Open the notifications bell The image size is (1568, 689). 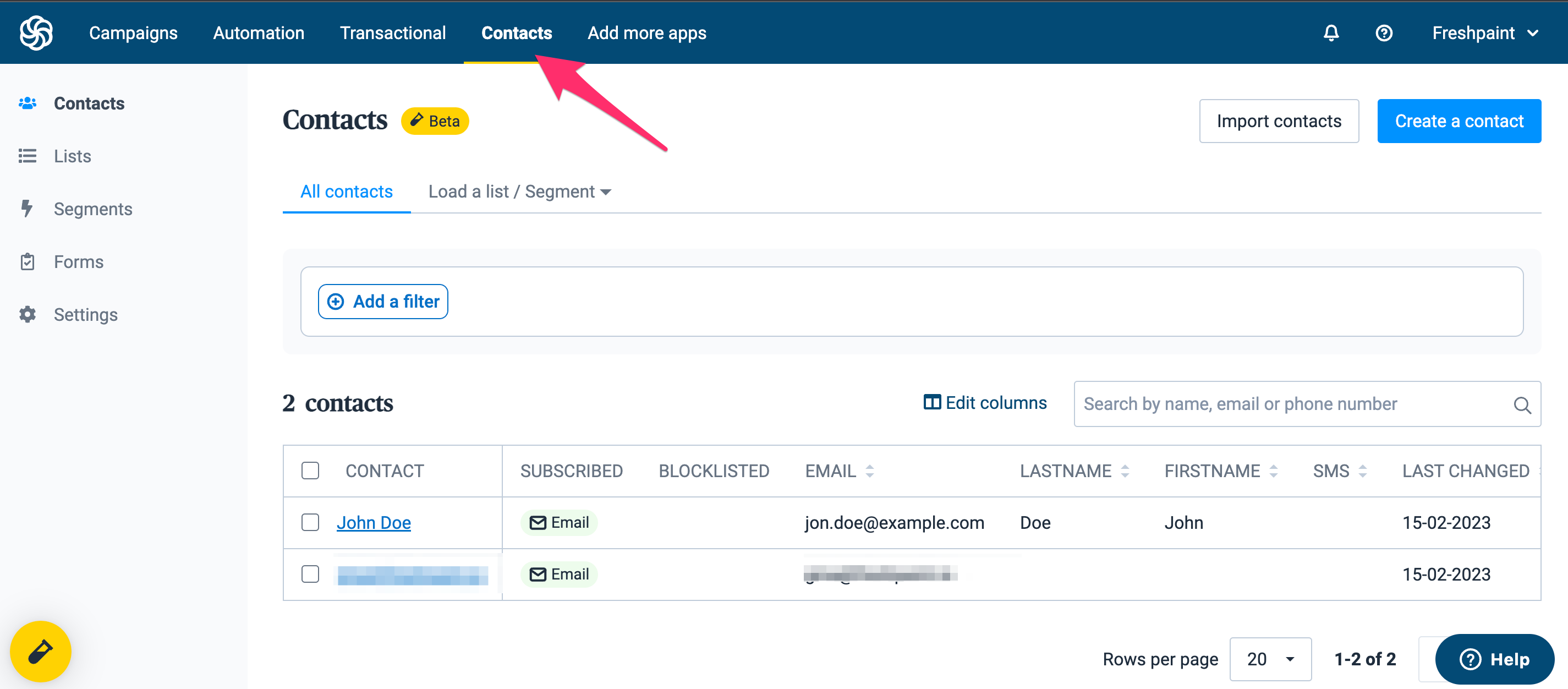pos(1331,33)
